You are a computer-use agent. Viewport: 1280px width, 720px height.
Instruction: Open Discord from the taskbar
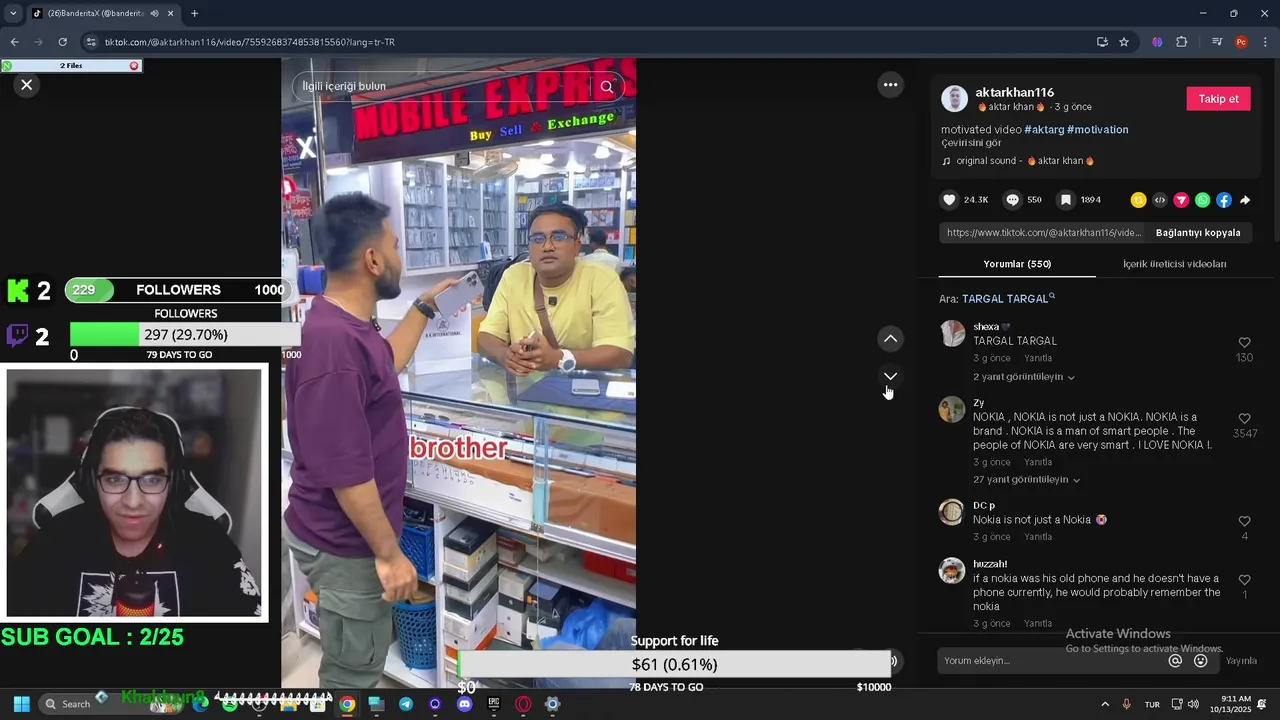click(x=464, y=704)
